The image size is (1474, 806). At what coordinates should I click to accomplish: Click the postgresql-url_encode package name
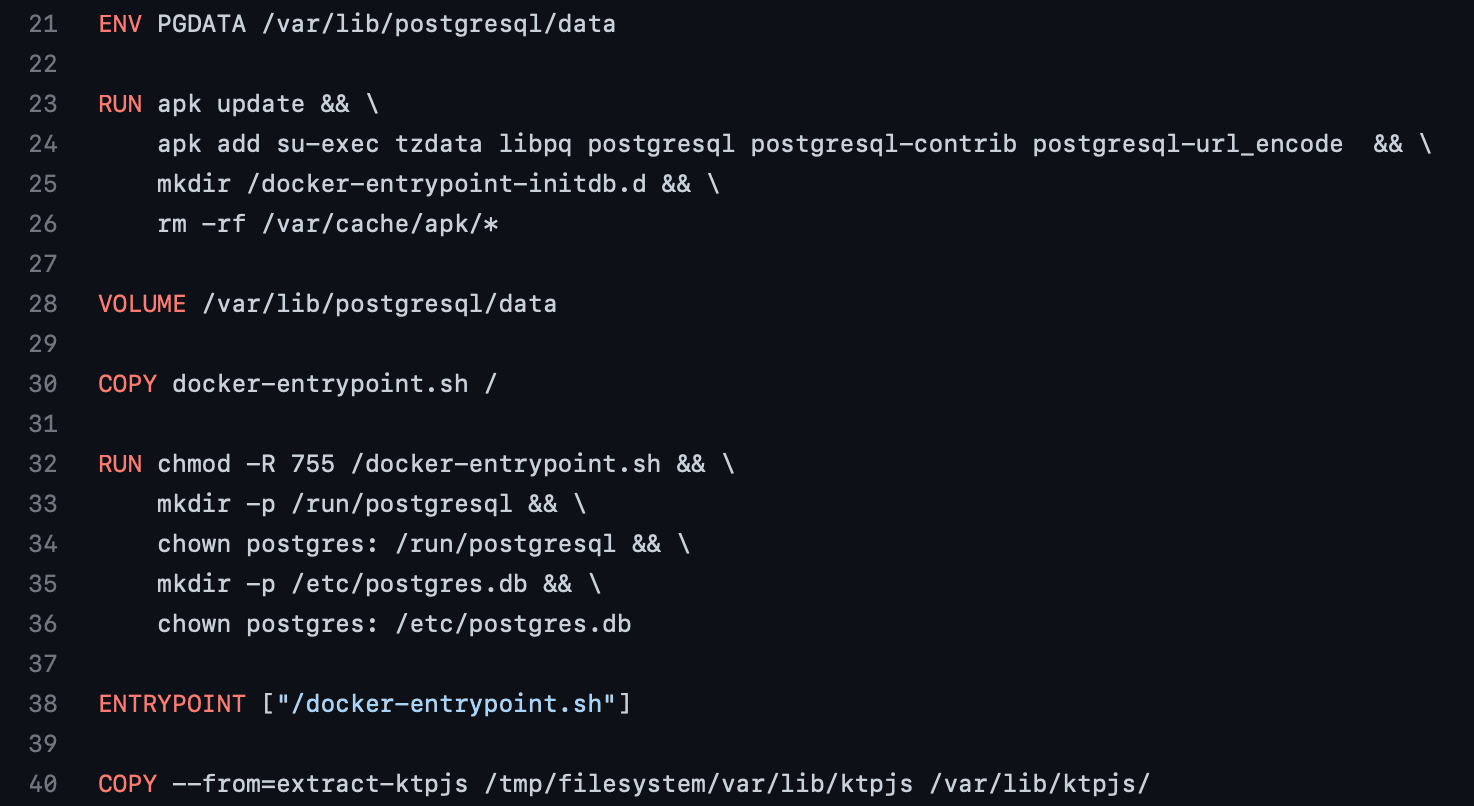1187,144
